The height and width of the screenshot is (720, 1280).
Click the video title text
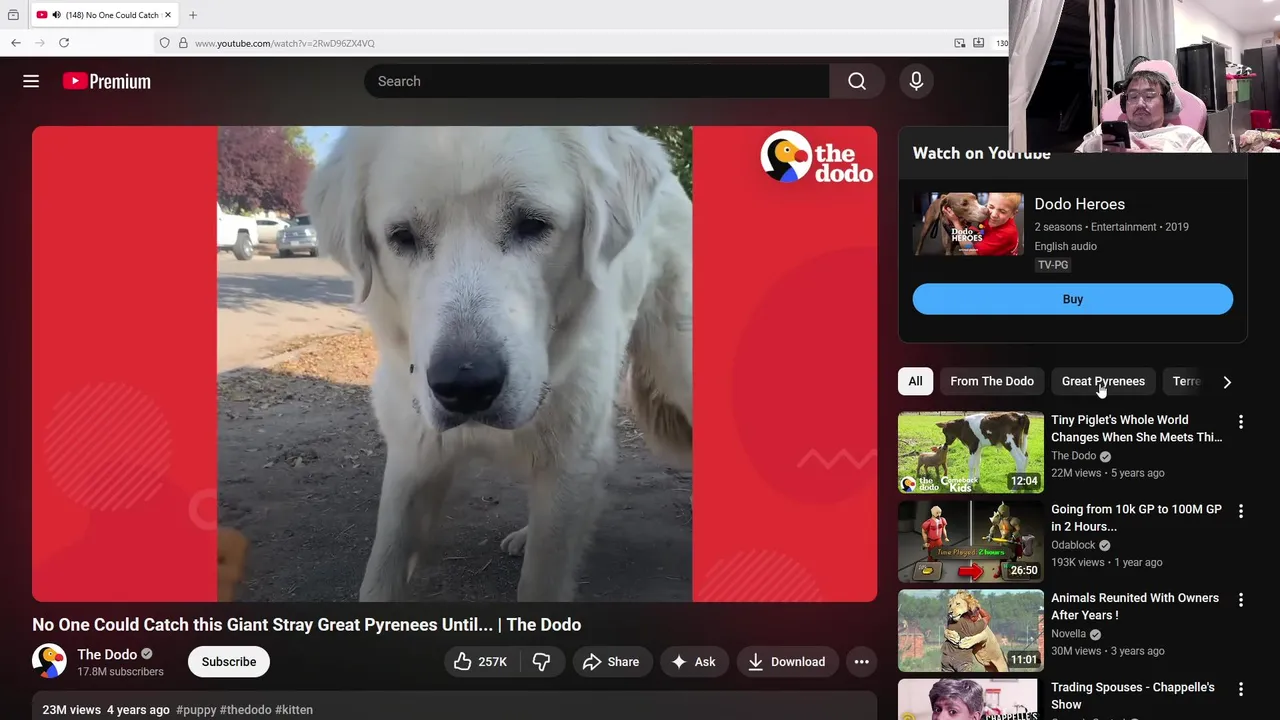[306, 625]
